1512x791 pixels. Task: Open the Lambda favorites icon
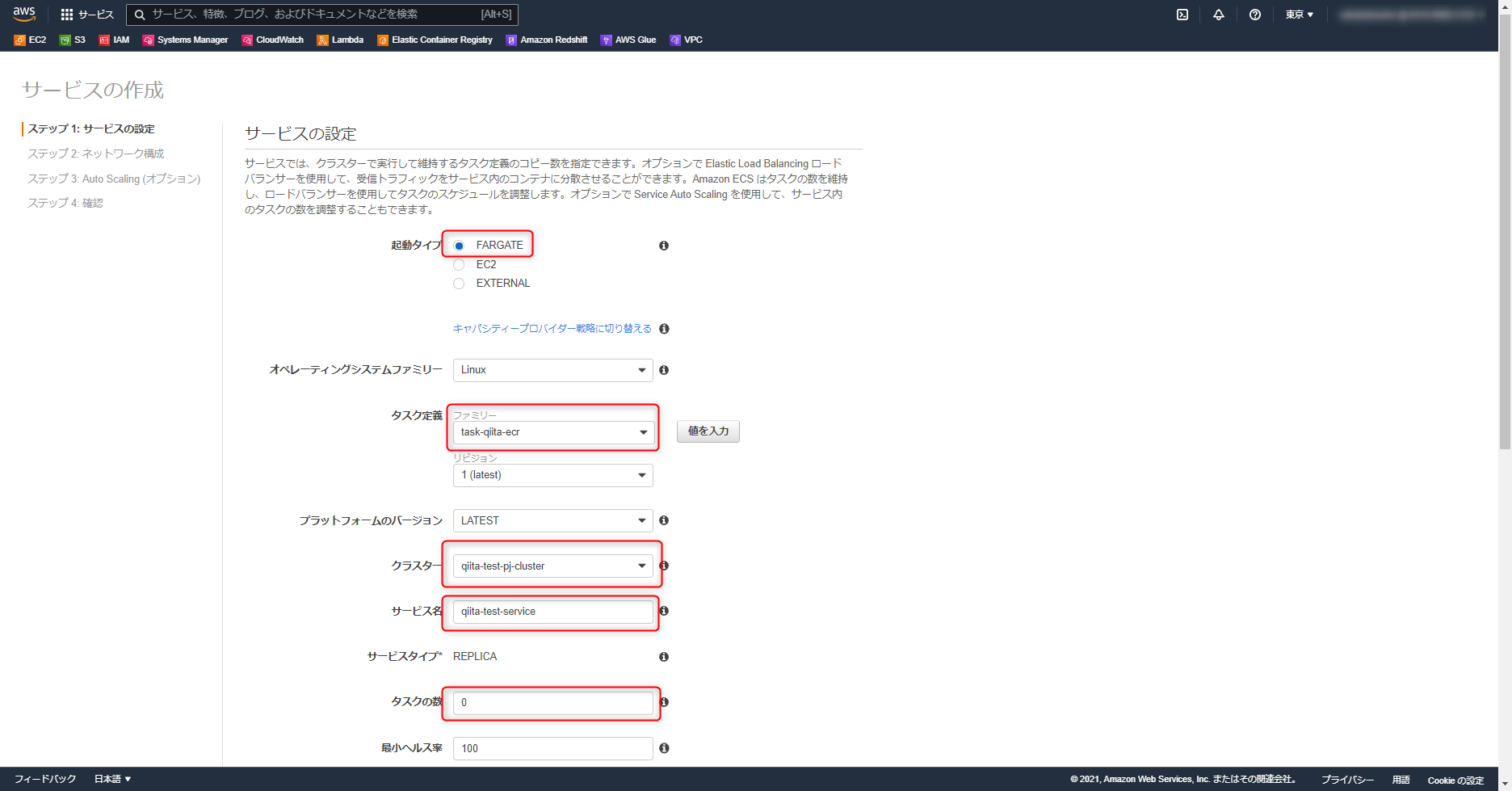[340, 40]
